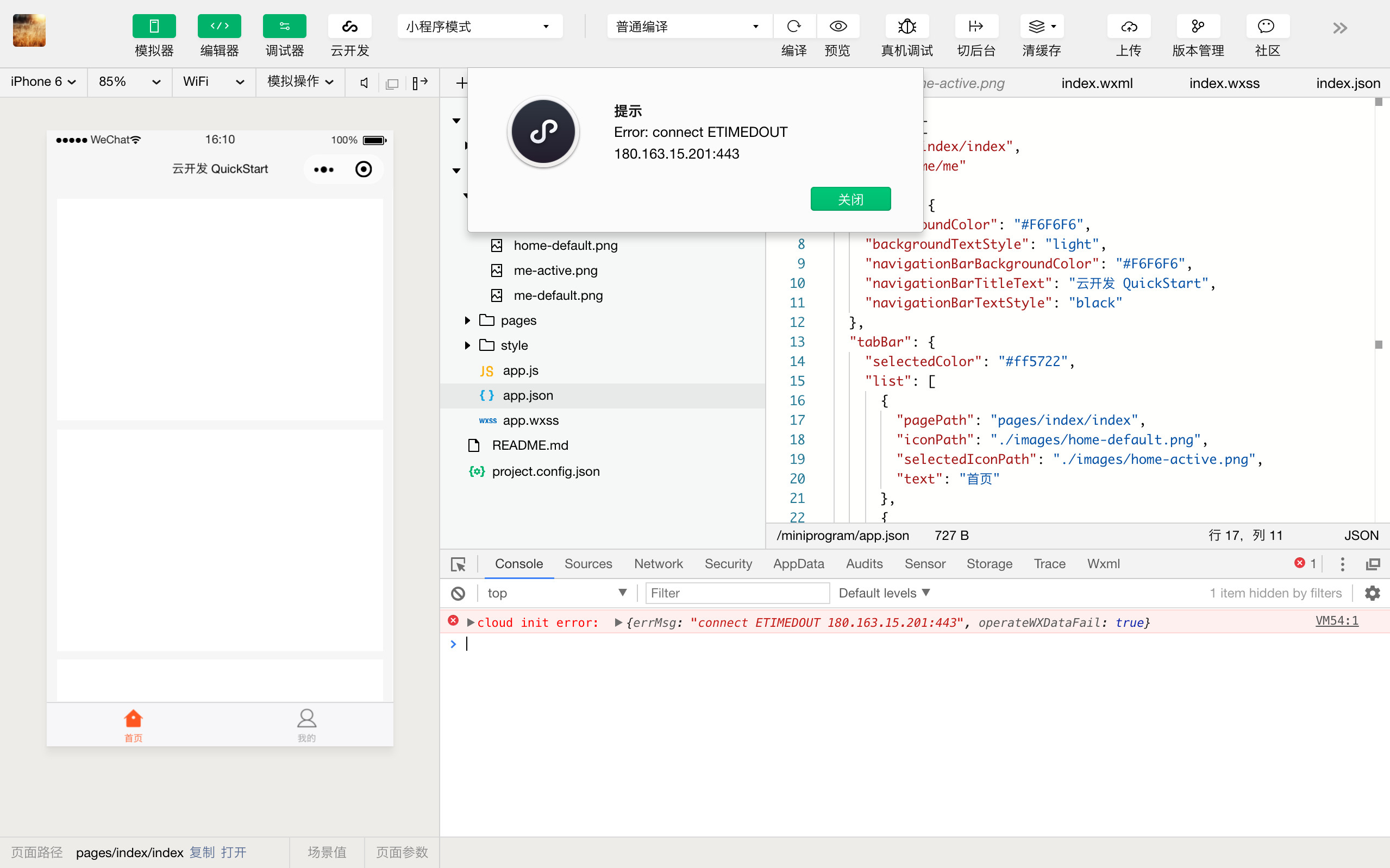Click the red error count indicator
The image size is (1390, 868).
point(1305,564)
